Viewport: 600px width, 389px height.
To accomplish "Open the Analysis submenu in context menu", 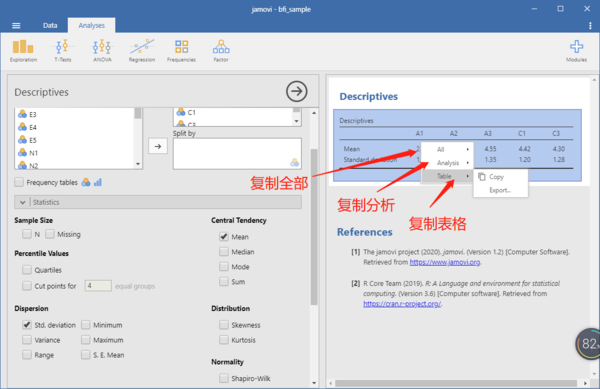I will click(x=447, y=163).
